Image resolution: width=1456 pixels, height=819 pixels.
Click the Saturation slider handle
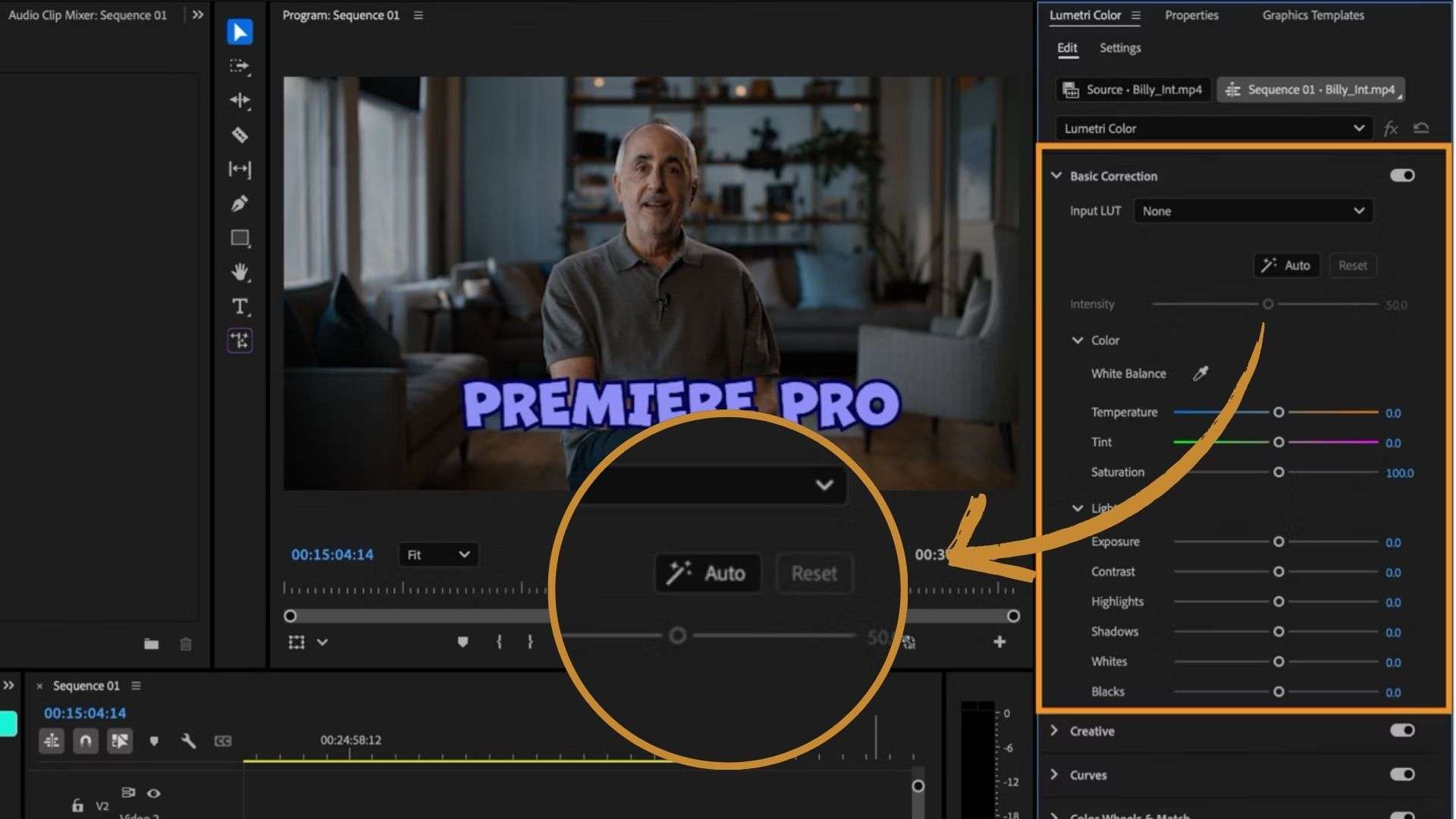point(1279,472)
